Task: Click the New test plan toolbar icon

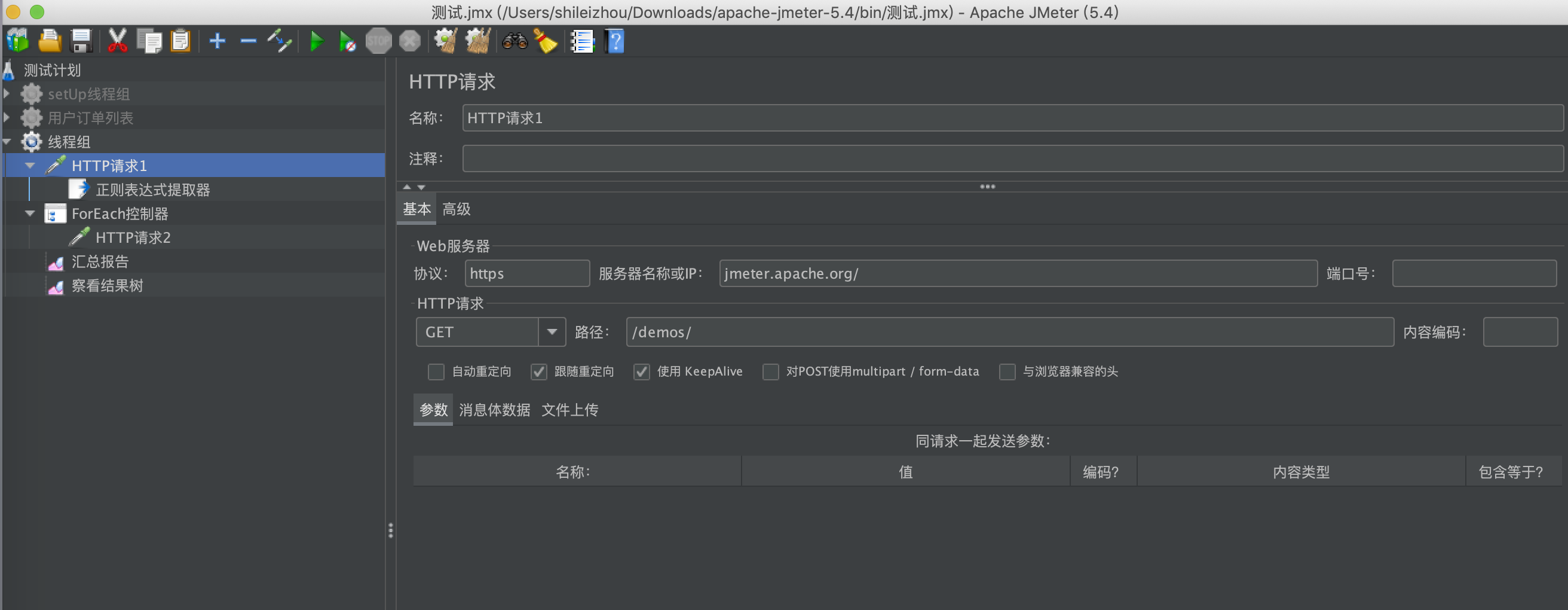Action: [x=18, y=41]
